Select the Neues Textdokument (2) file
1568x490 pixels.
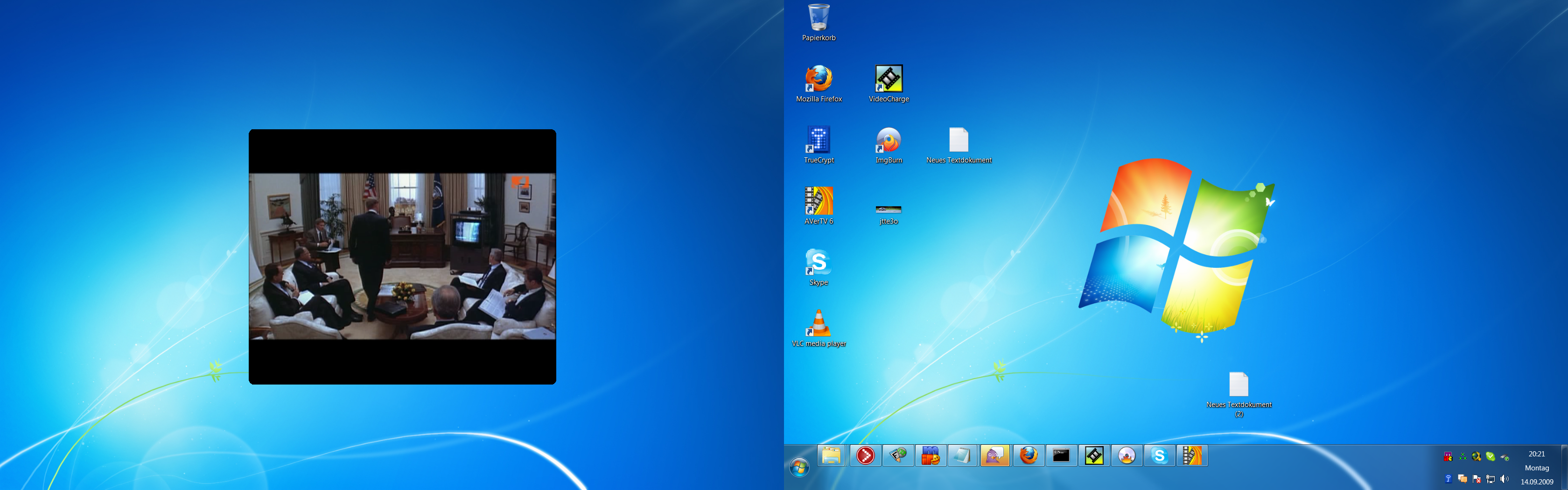pos(1238,385)
